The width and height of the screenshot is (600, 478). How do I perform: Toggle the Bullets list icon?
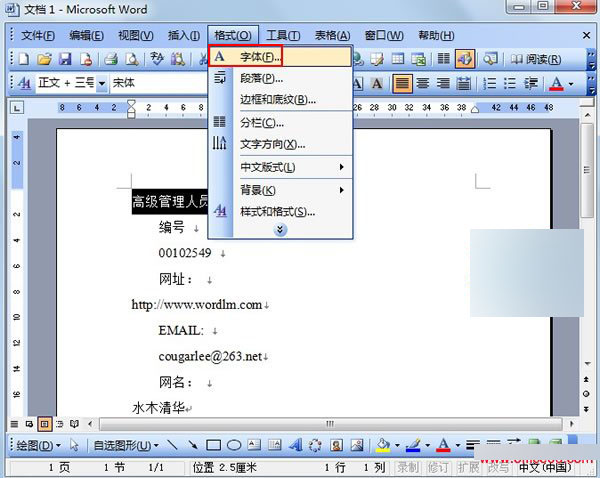pyautogui.click(x=510, y=83)
